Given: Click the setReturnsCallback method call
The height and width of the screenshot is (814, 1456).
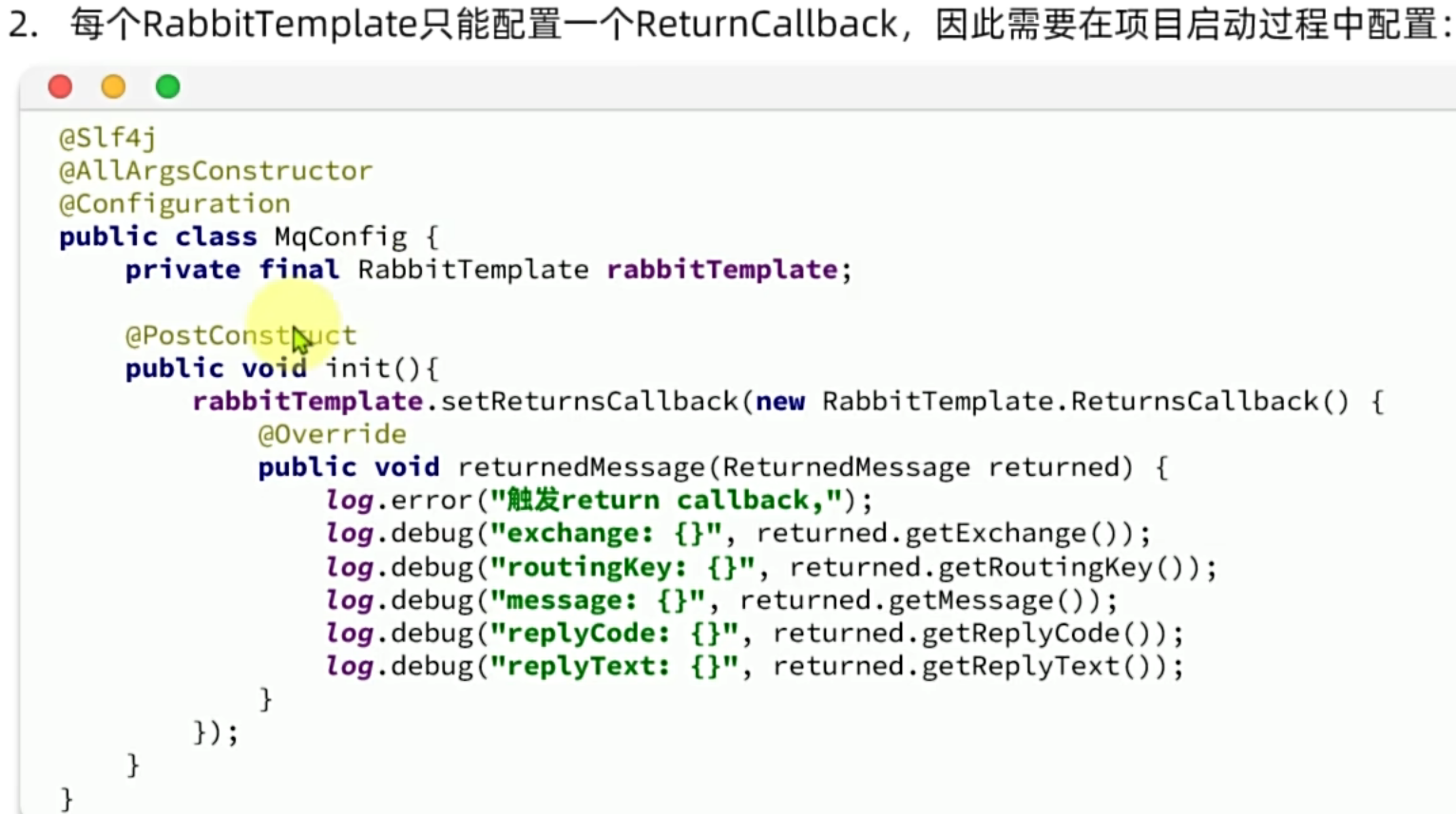Looking at the screenshot, I should point(589,402).
